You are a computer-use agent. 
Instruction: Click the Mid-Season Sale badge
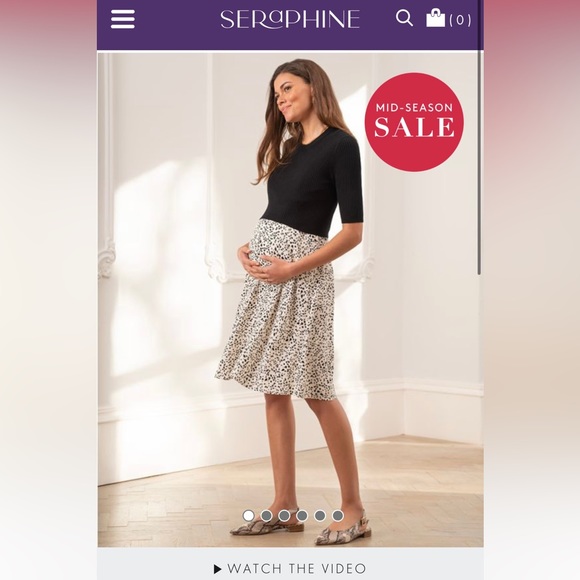tap(414, 122)
